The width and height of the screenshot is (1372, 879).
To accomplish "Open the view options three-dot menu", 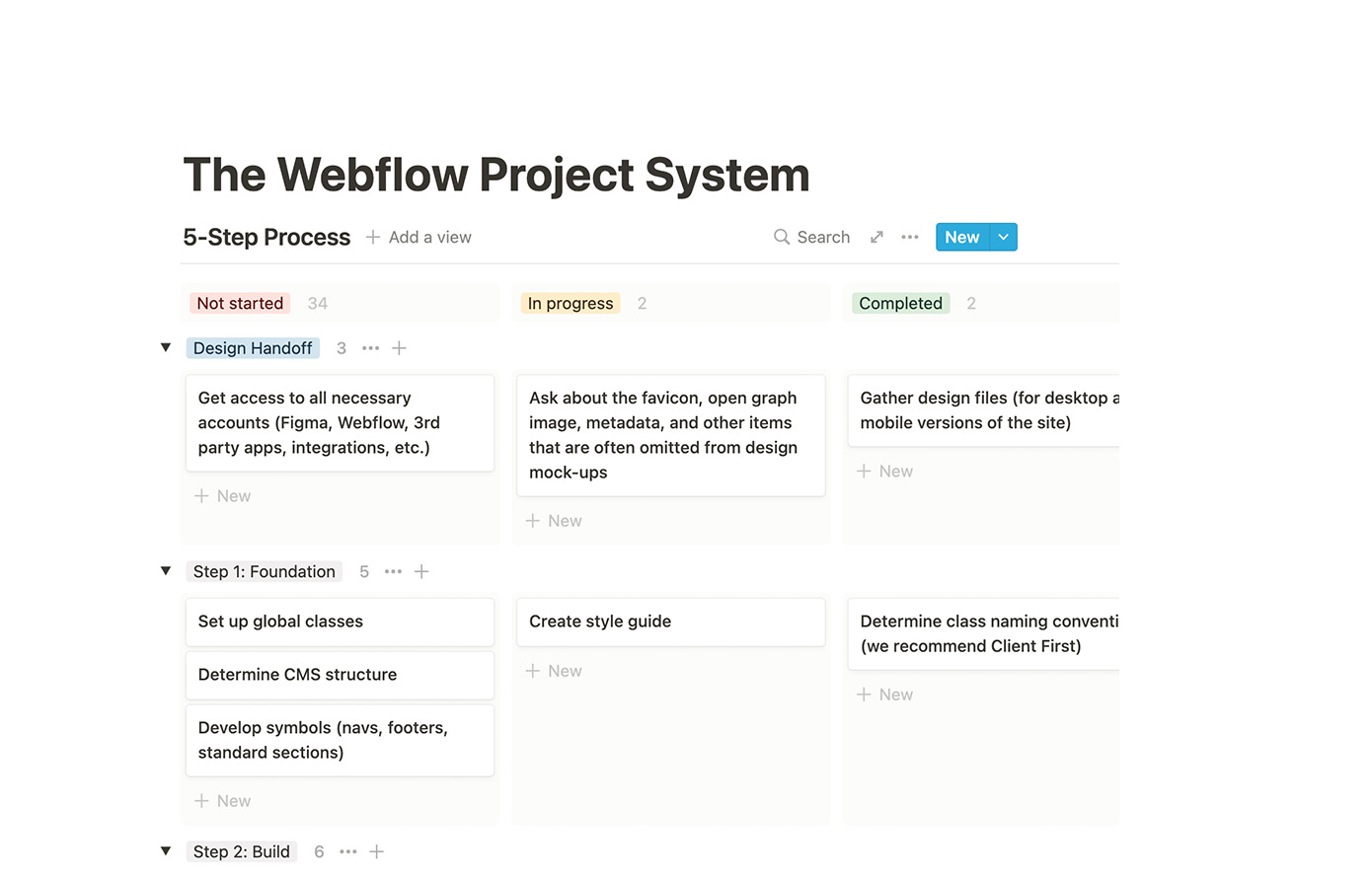I will 910,237.
